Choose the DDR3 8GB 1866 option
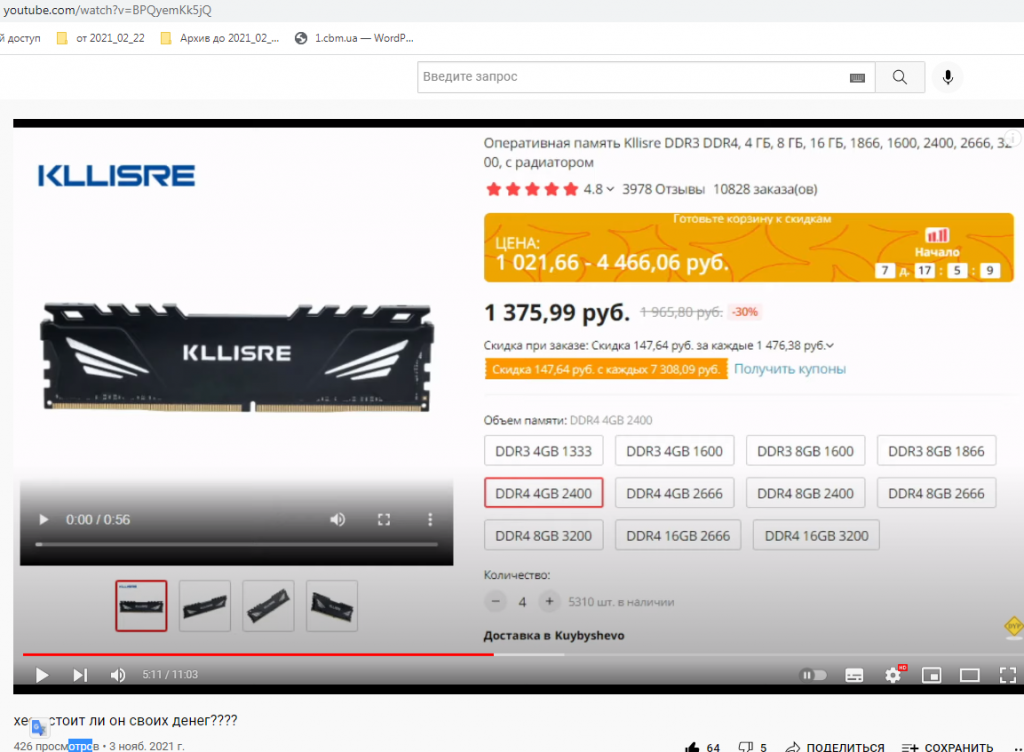Screen dimensions: 1024x752 (x=936, y=451)
